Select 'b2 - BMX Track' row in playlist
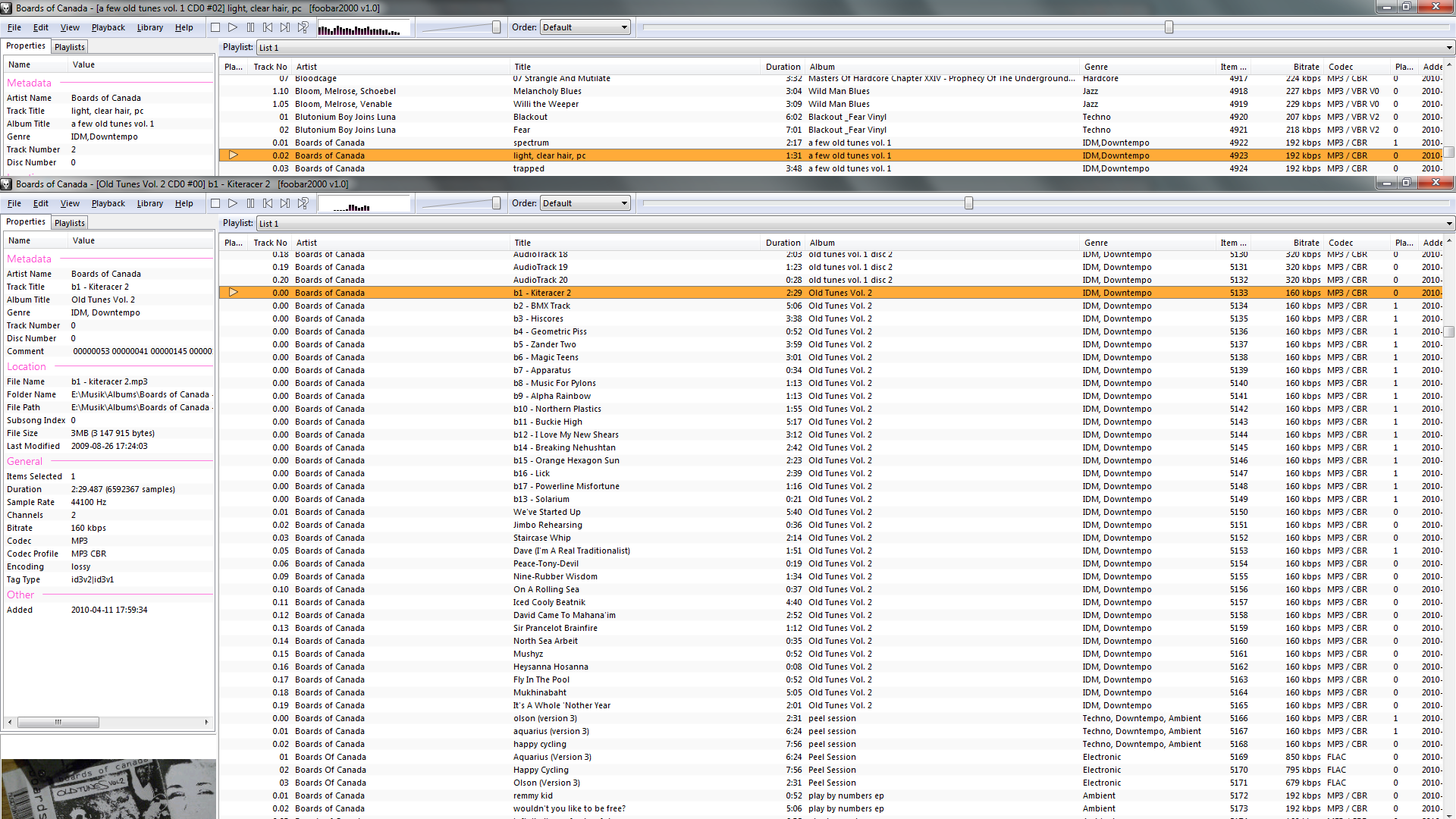Viewport: 1456px width, 819px height. coord(541,306)
